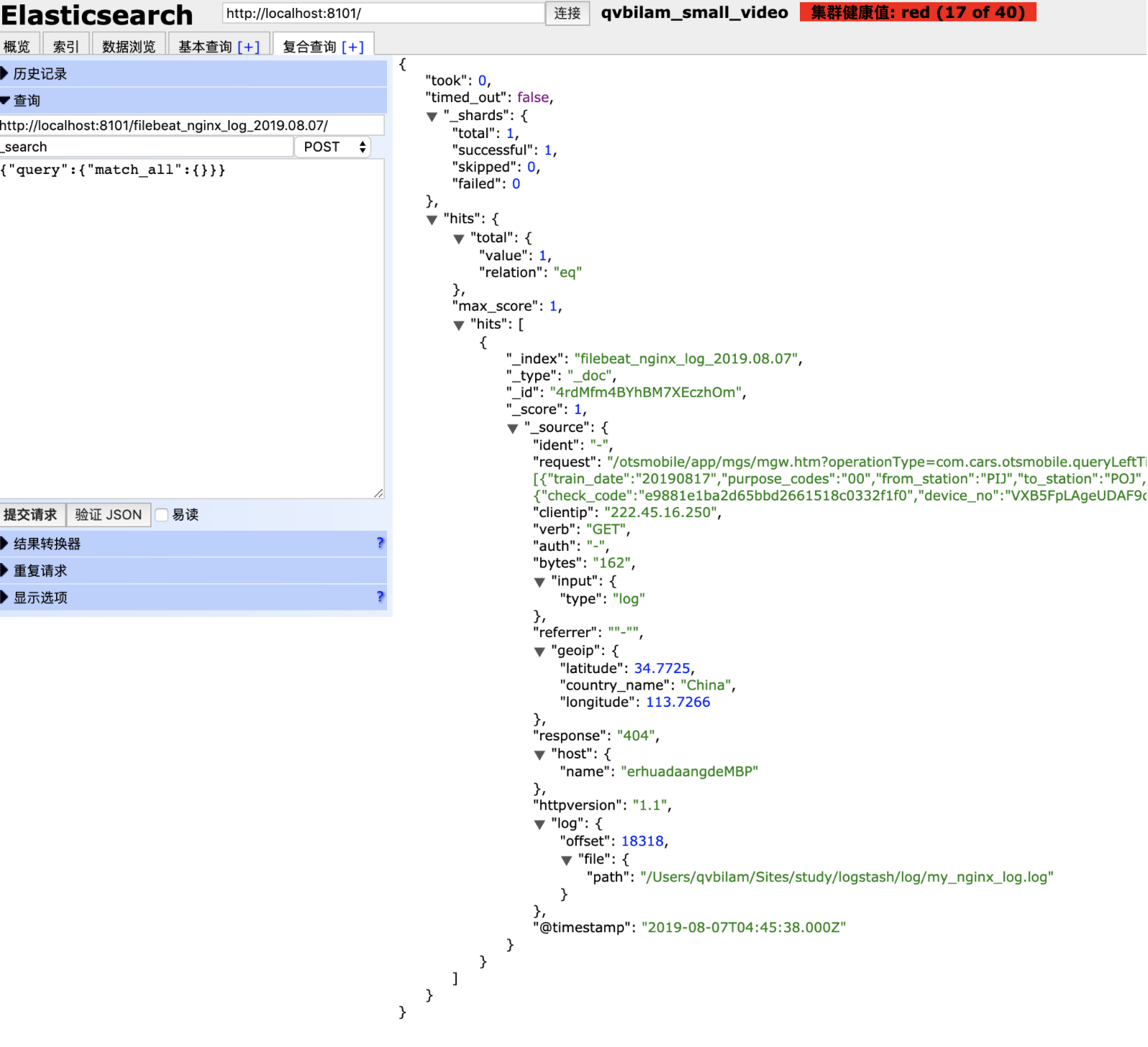The image size is (1148, 1047).
Task: Collapse the outer "hits" object node
Action: pos(432,220)
